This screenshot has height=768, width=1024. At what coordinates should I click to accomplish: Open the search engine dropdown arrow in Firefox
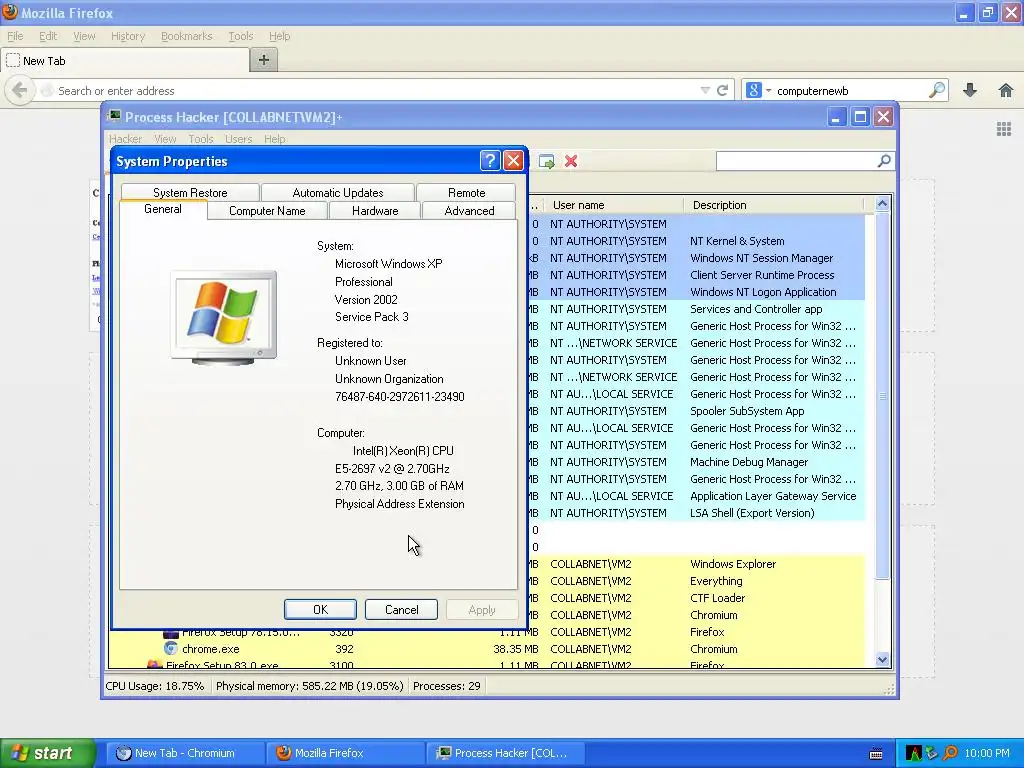pos(769,90)
